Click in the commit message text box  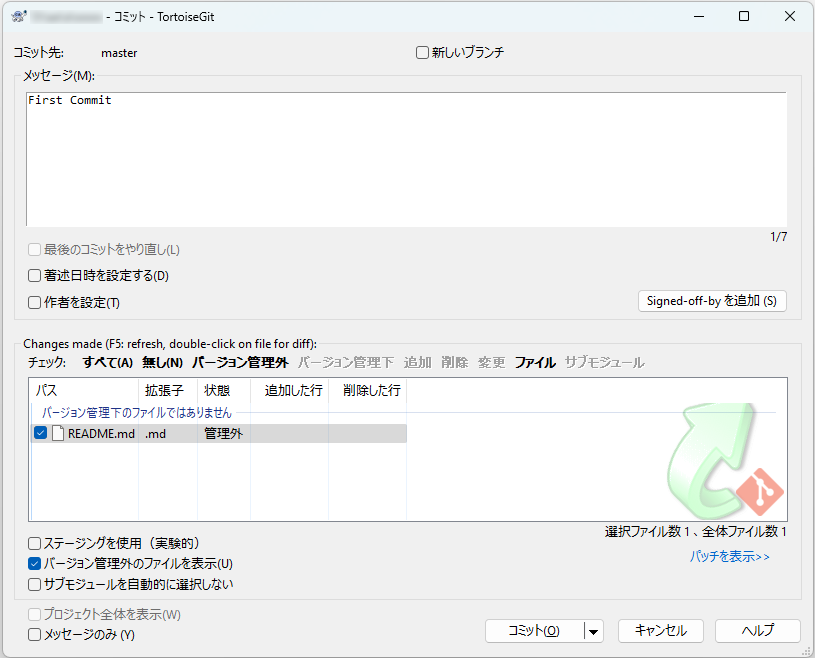406,160
